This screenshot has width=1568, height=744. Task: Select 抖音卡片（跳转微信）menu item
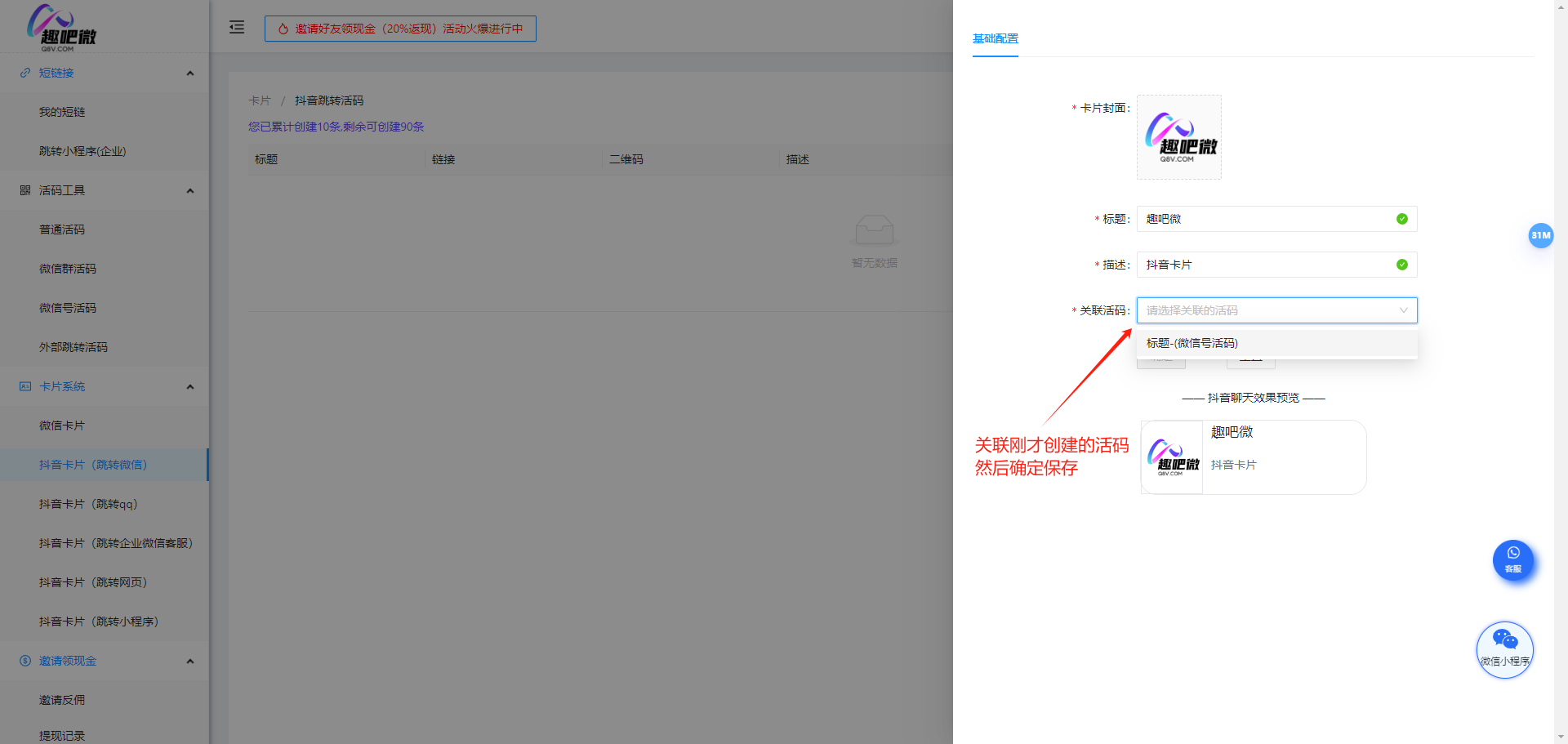tap(105, 465)
